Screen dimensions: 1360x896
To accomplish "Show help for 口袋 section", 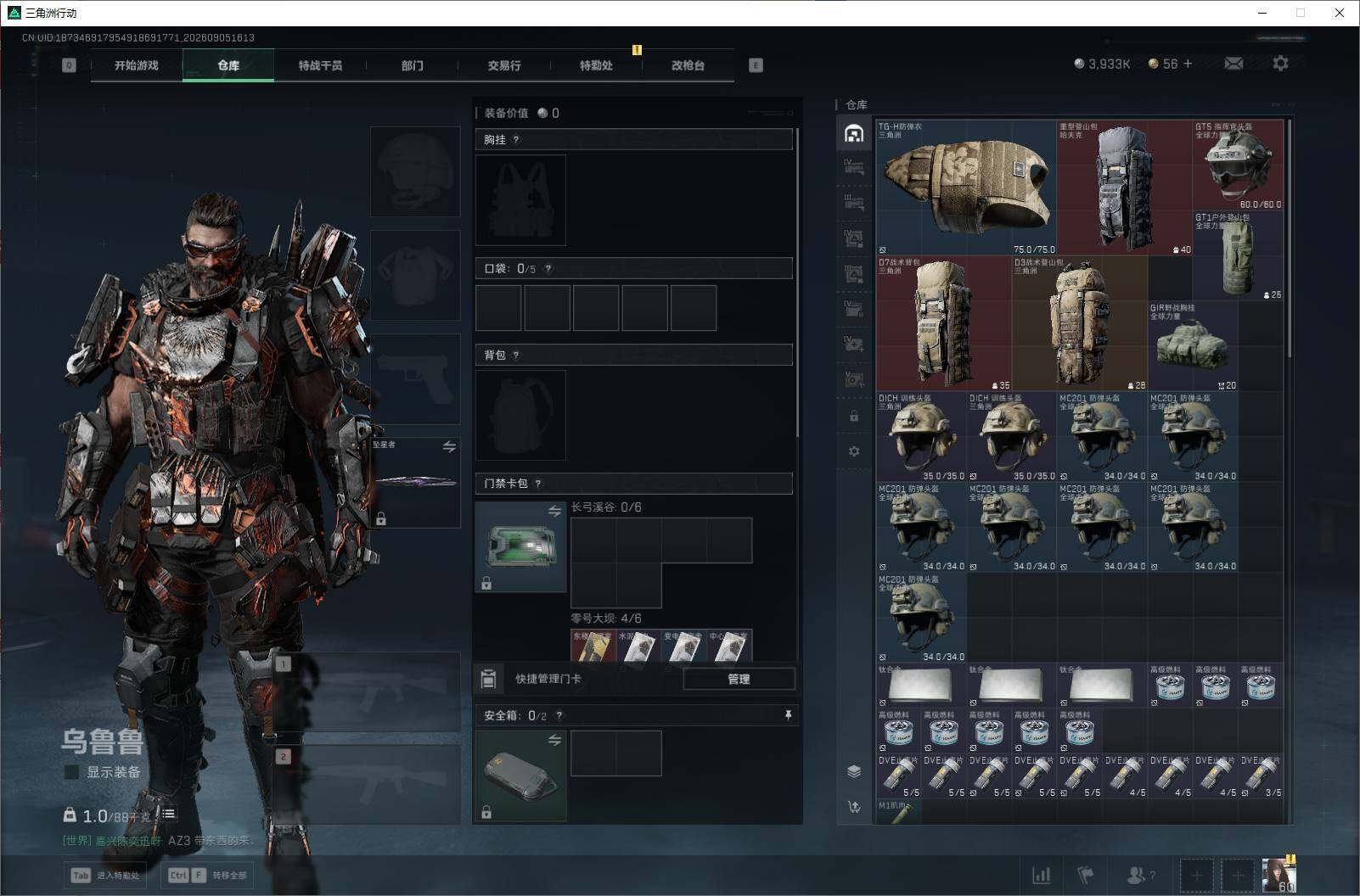I will tap(548, 269).
